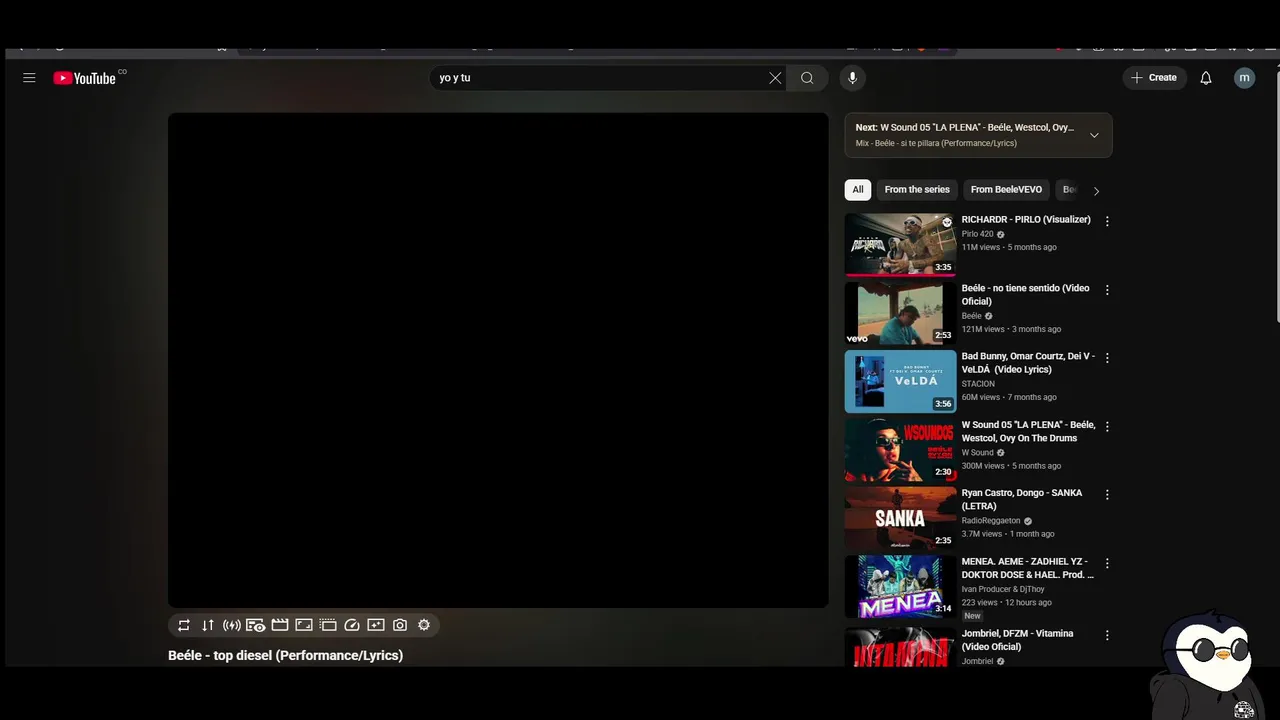
Task: Open the account avatar menu
Action: [x=1244, y=78]
